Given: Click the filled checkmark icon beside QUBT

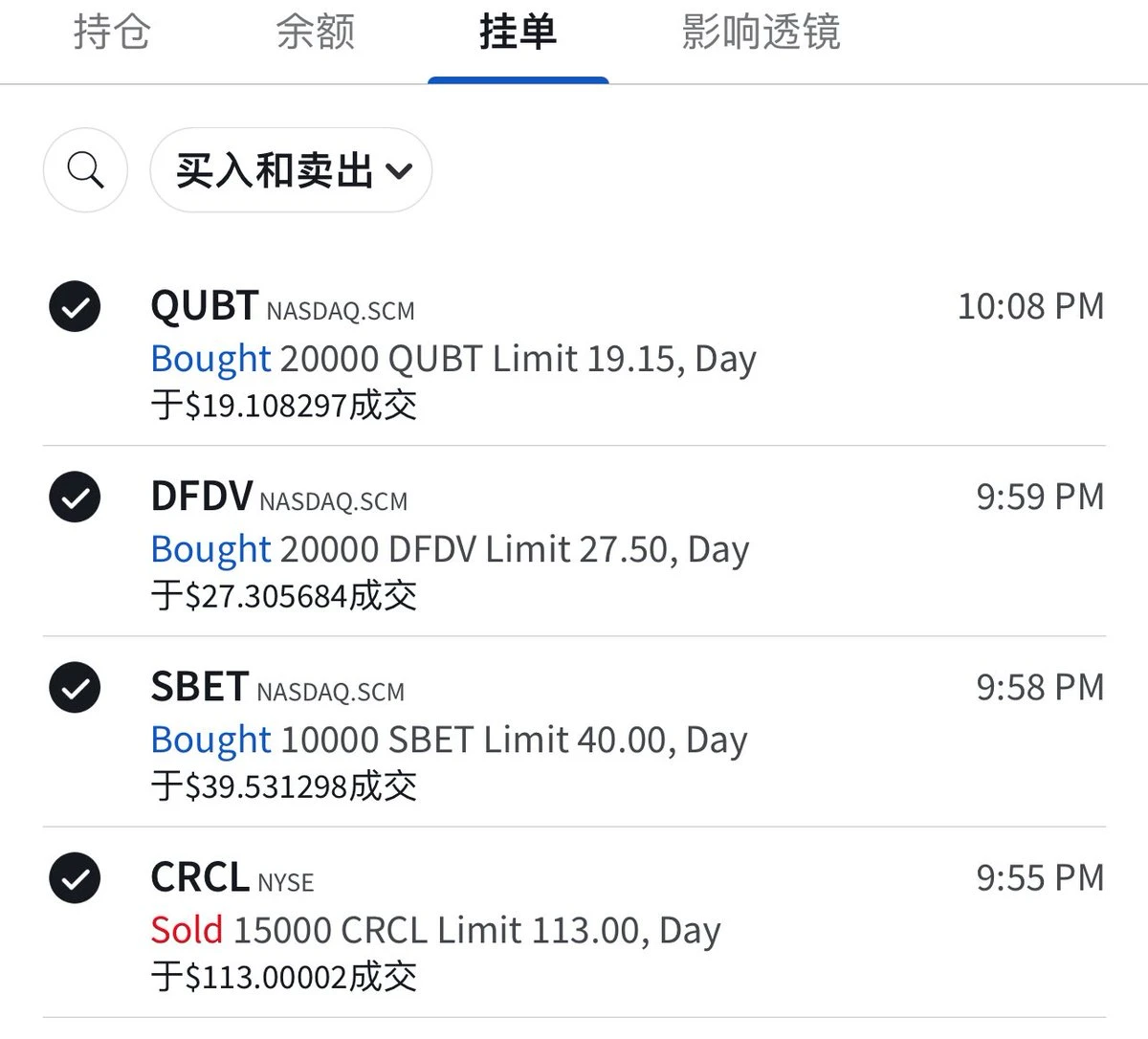Looking at the screenshot, I should pyautogui.click(x=75, y=306).
